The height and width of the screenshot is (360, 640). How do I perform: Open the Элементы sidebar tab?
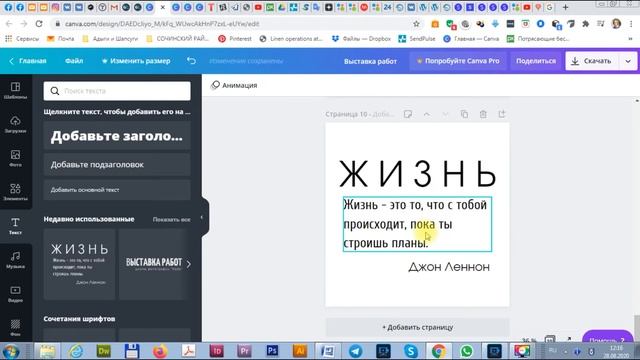tap(16, 192)
